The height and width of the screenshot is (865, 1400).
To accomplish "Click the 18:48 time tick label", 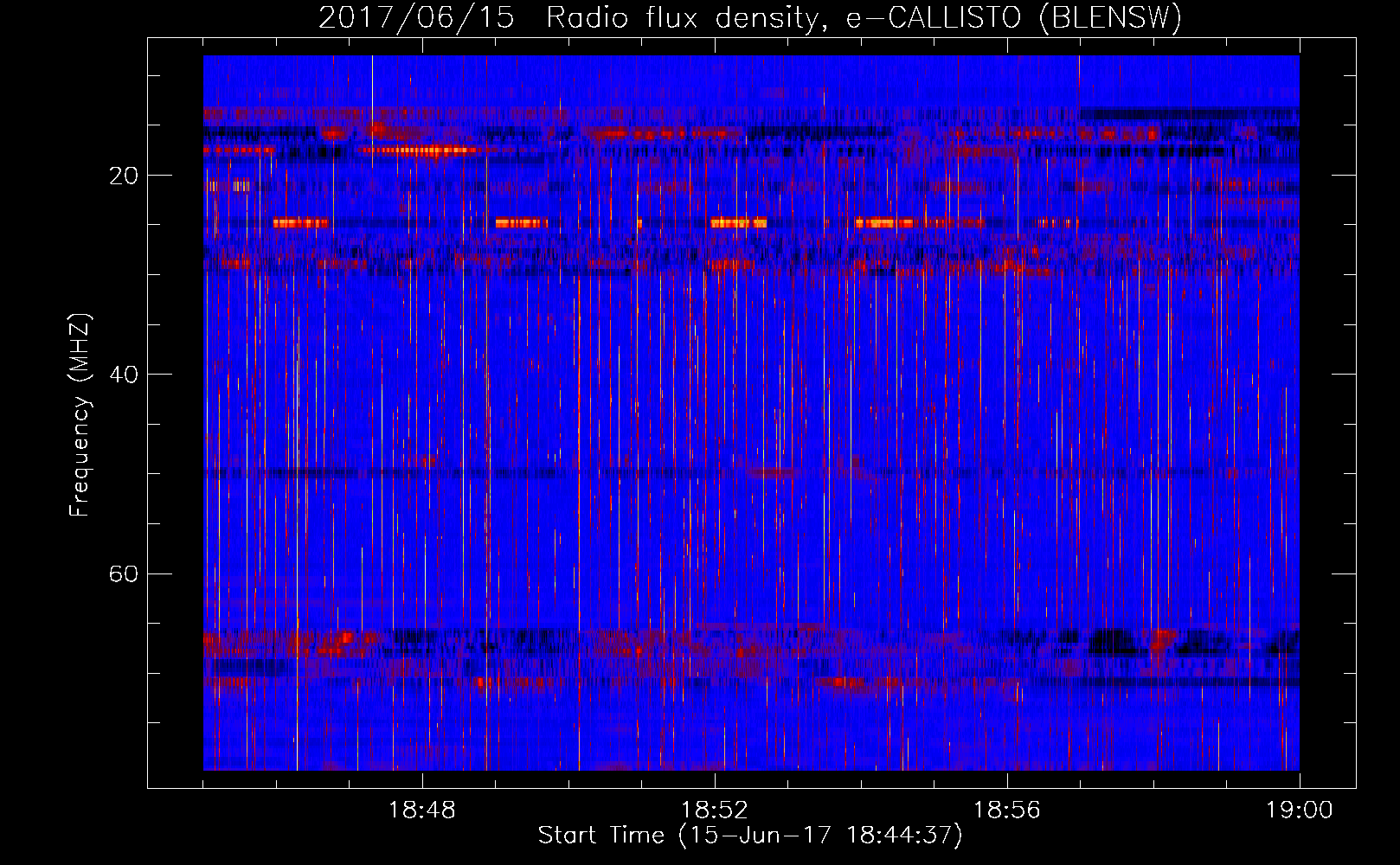I will [422, 811].
